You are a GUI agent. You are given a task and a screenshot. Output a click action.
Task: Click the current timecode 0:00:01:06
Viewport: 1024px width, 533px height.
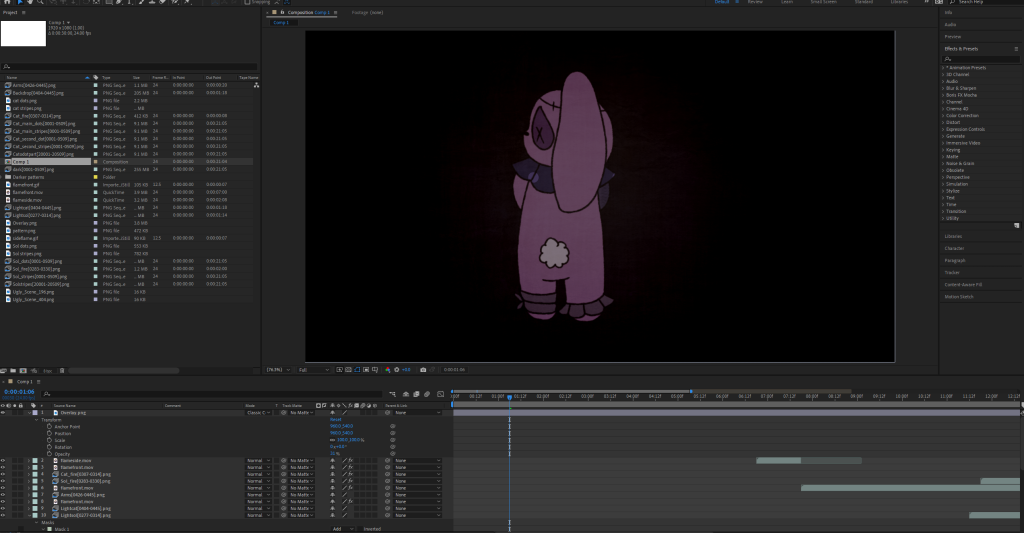pyautogui.click(x=20, y=392)
